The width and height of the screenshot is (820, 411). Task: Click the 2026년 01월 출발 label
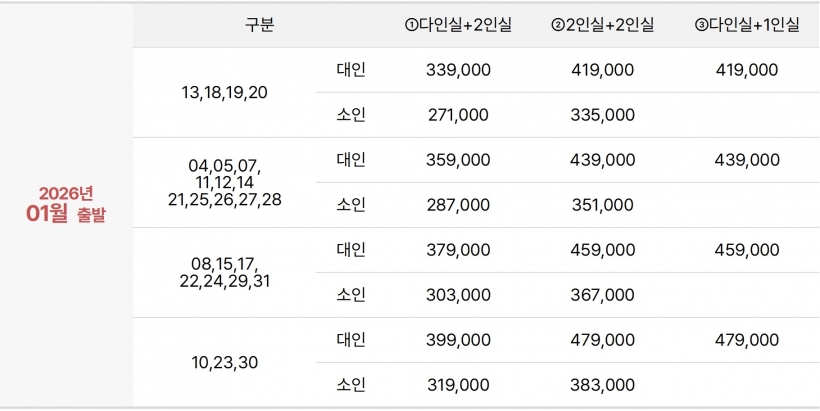(67, 204)
